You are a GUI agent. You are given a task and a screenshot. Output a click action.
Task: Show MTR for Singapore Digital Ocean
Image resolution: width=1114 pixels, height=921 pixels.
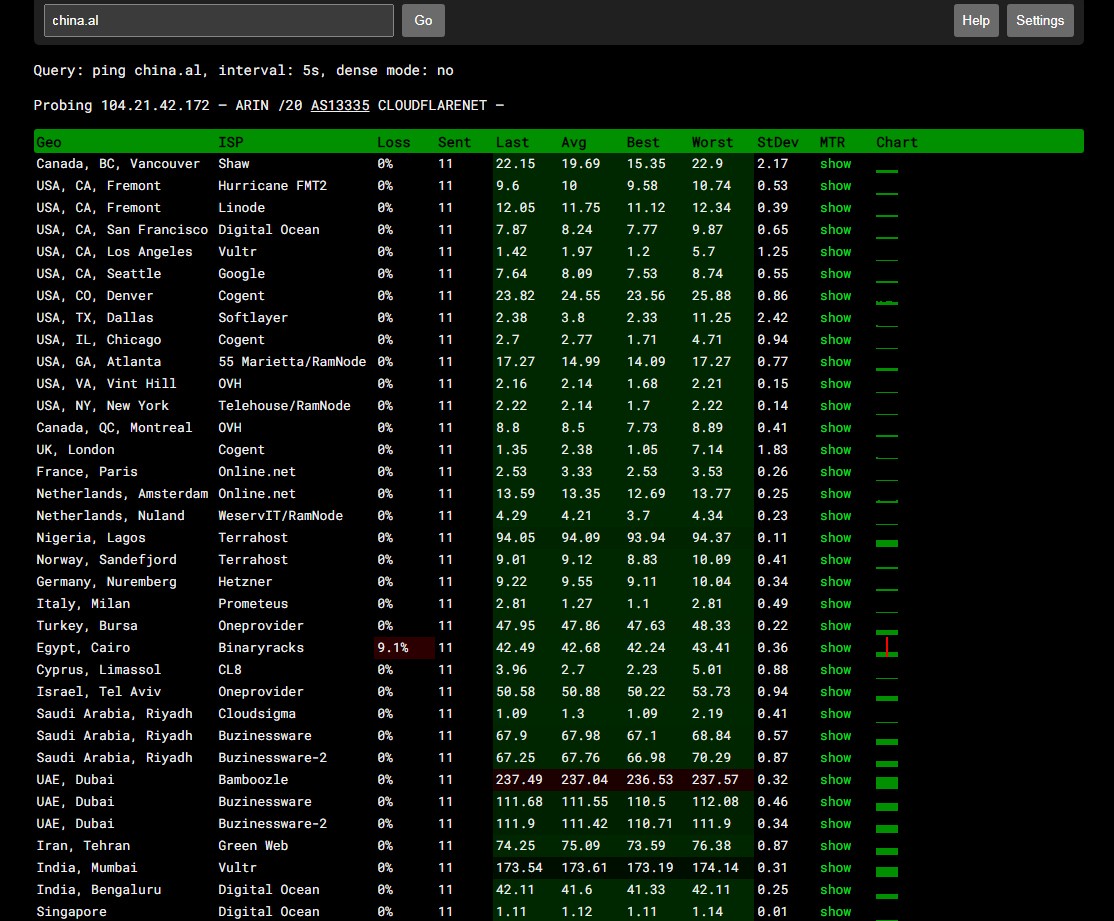pos(835,912)
